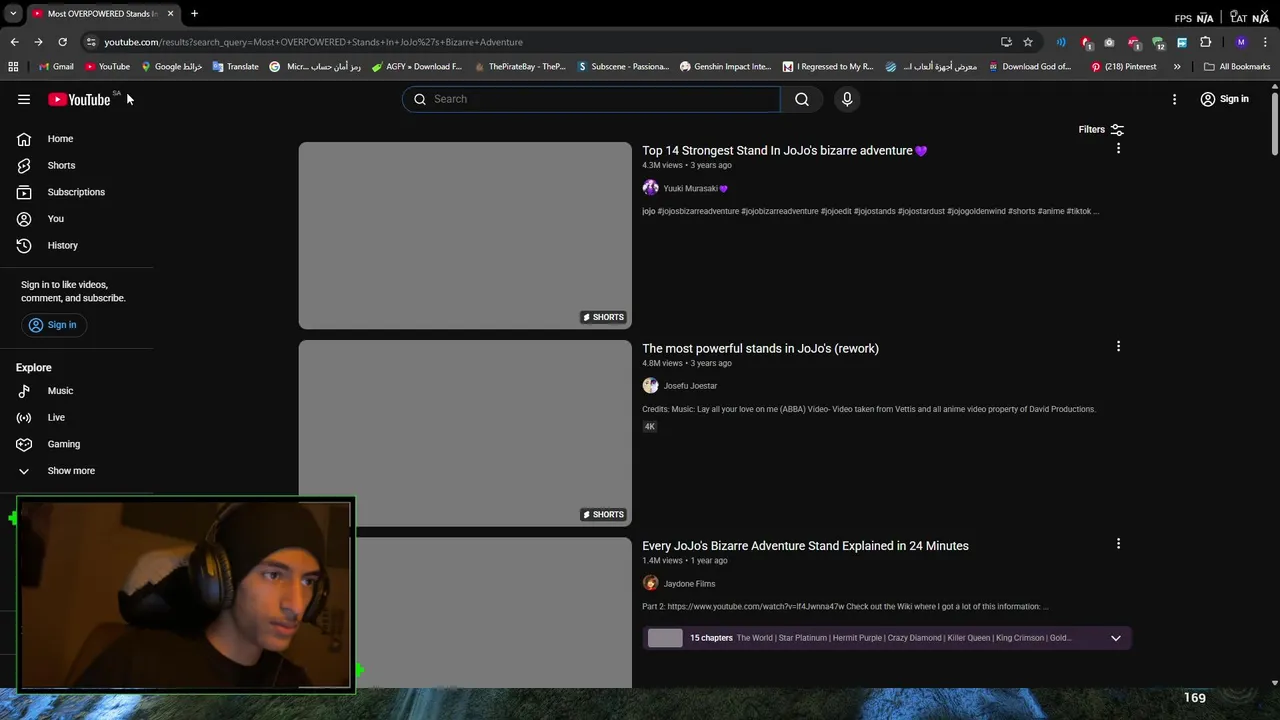Open Josefu Joestar channel avatar

pyautogui.click(x=650, y=386)
